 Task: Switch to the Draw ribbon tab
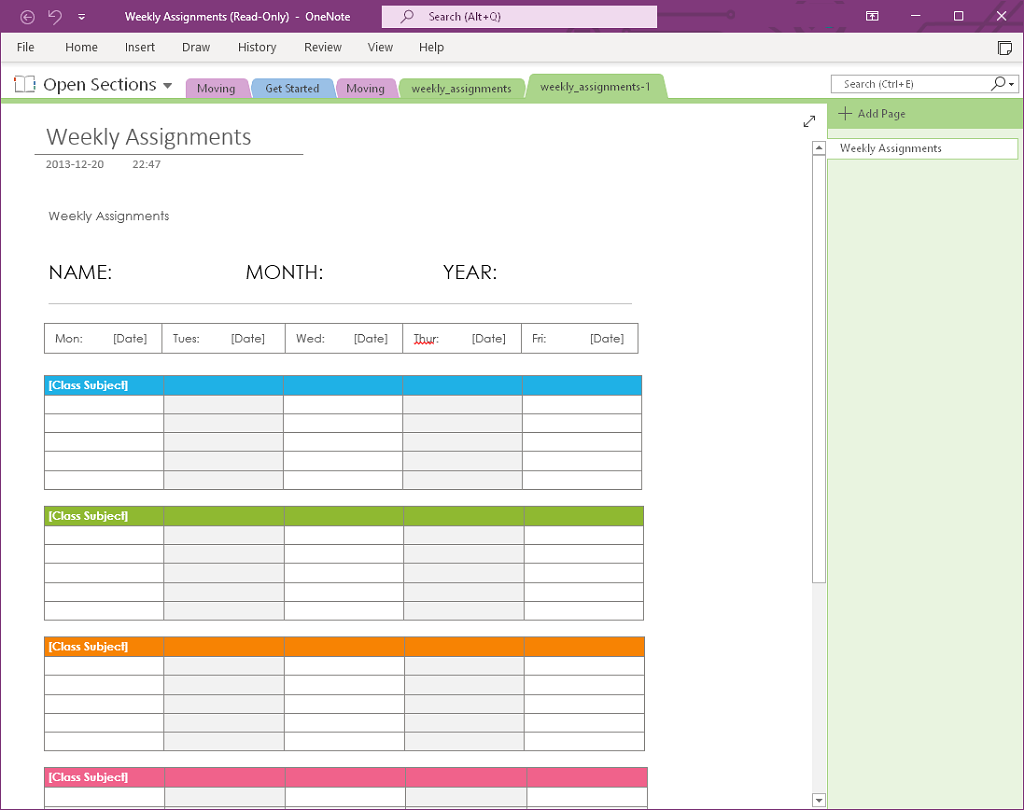pyautogui.click(x=196, y=47)
